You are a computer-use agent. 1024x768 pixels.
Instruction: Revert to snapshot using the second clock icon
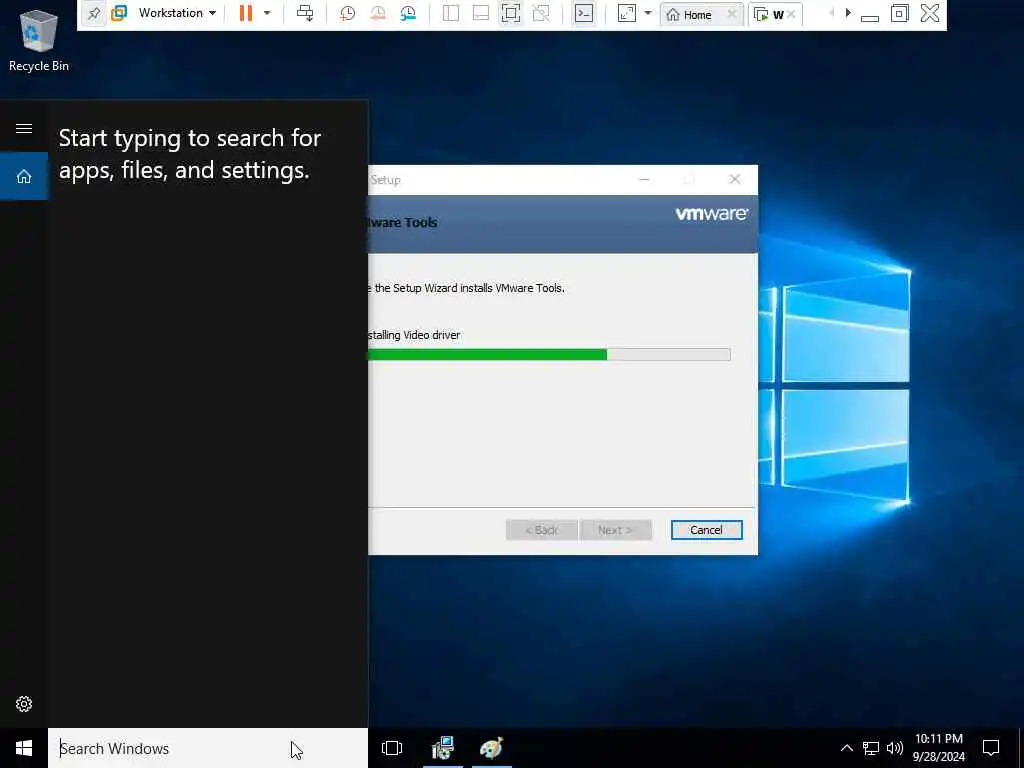tap(378, 13)
